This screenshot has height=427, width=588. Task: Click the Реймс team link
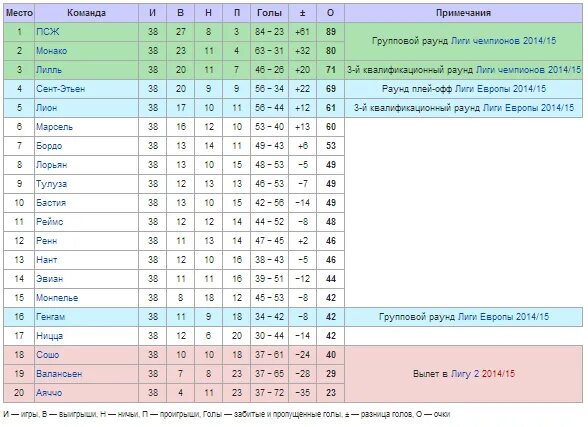tap(50, 222)
